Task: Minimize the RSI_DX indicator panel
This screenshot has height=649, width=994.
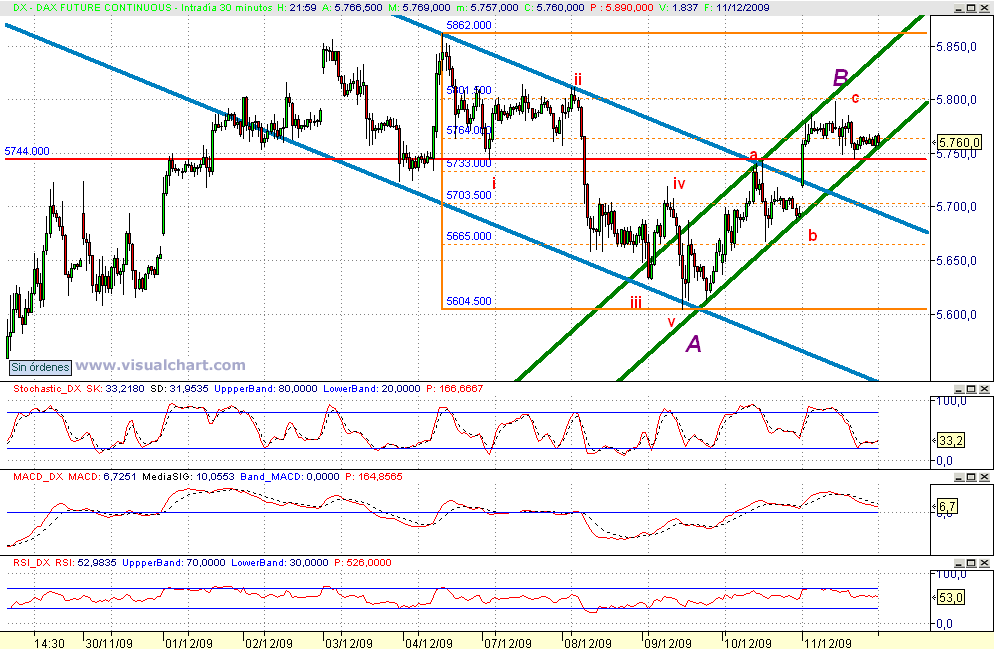Action: coord(960,563)
